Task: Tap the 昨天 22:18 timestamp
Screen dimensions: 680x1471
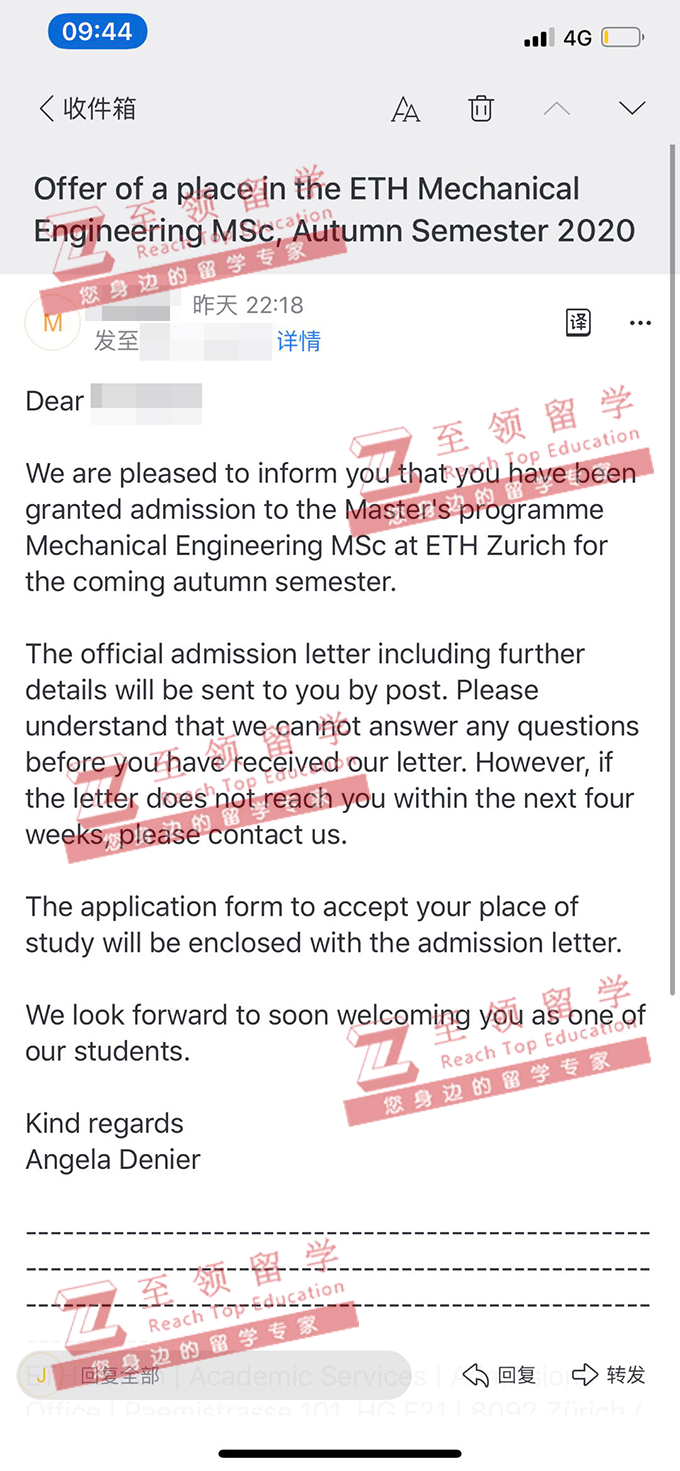Action: click(x=247, y=305)
